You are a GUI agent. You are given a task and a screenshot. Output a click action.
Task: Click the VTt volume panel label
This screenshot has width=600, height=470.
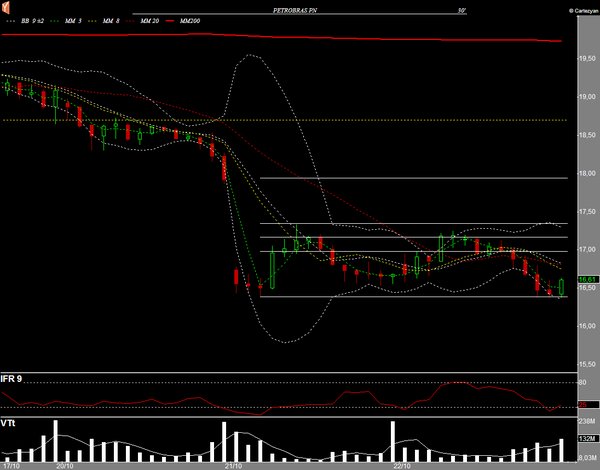pos(9,424)
